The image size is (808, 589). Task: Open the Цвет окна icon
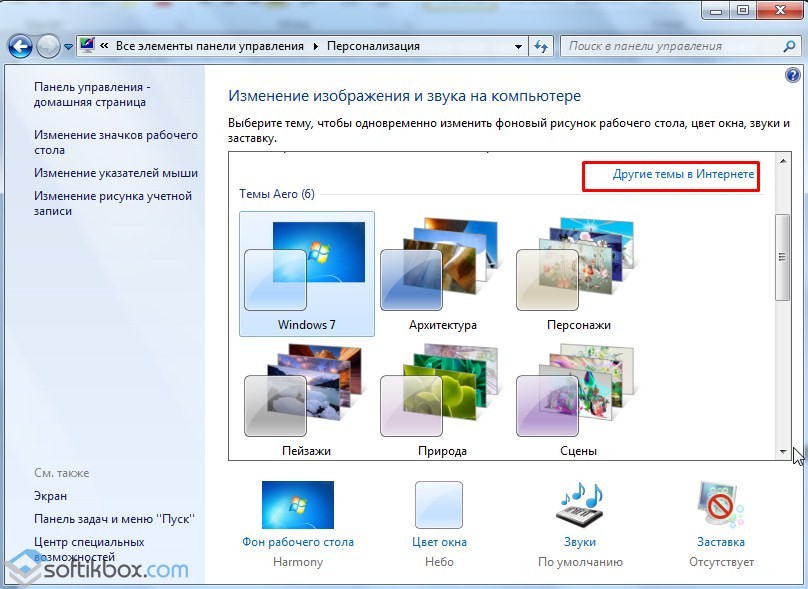pyautogui.click(x=438, y=505)
